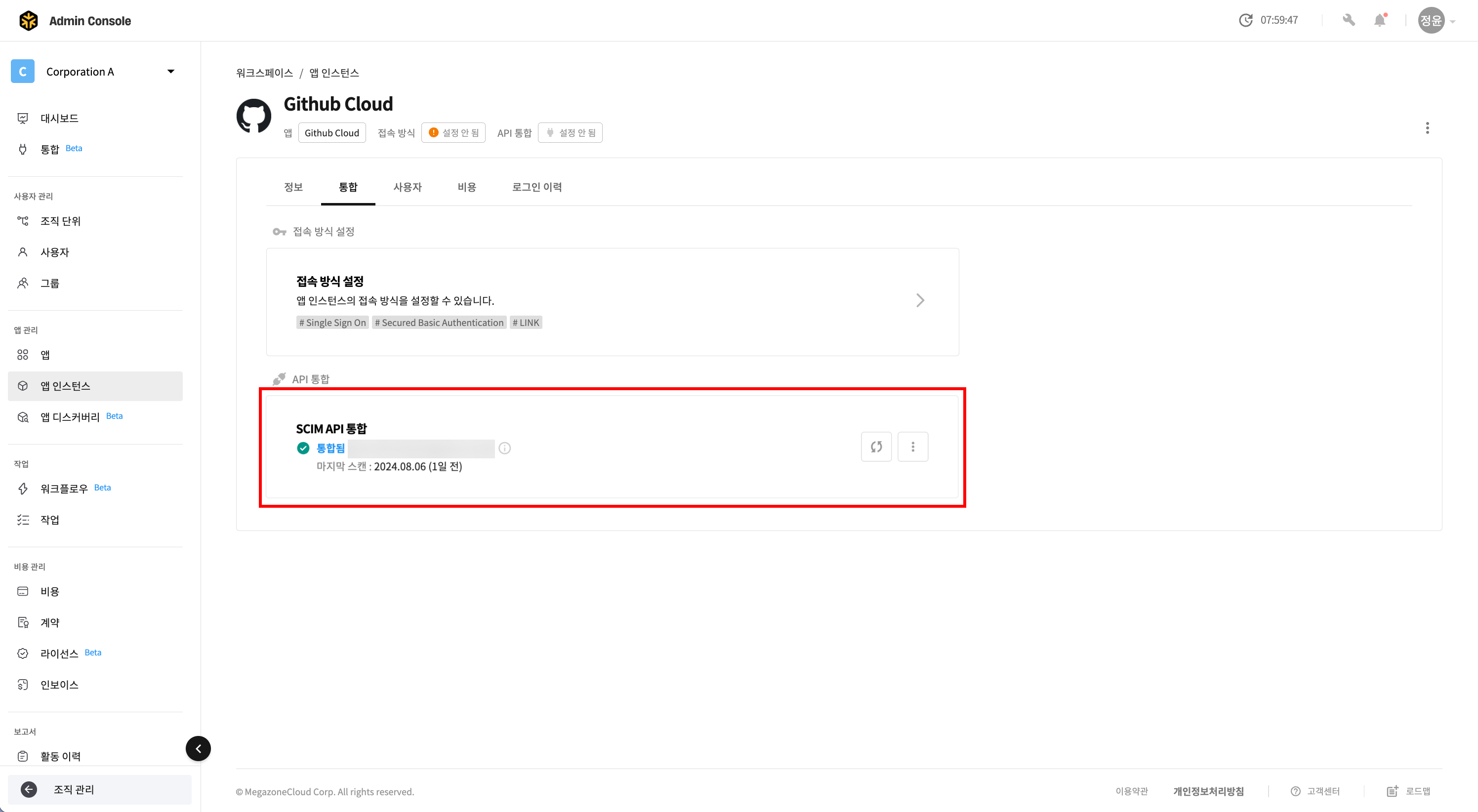This screenshot has width=1478, height=812.
Task: Click the SCIM integration info icon
Action: coord(504,448)
